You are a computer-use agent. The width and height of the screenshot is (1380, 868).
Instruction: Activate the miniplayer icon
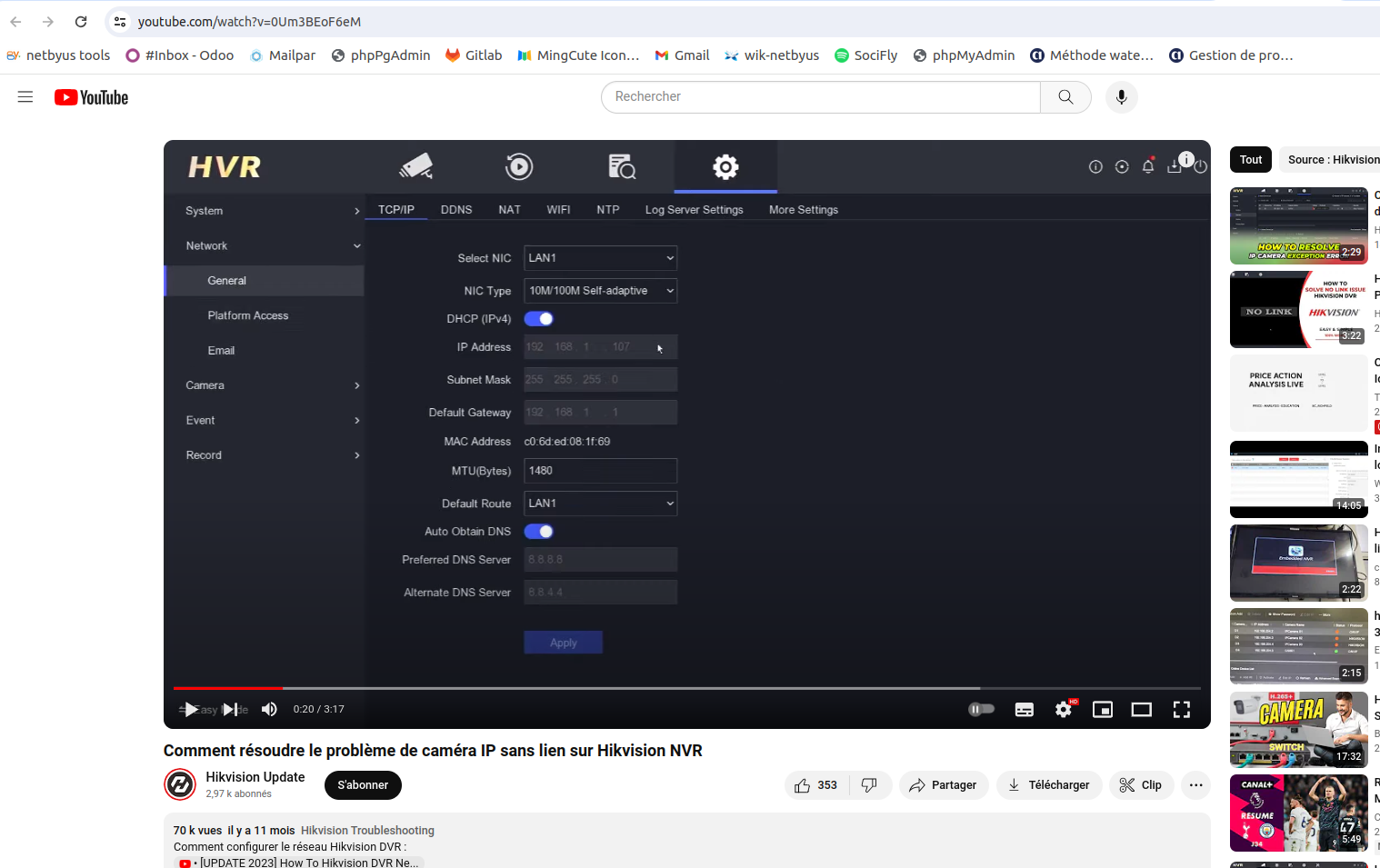click(1103, 709)
